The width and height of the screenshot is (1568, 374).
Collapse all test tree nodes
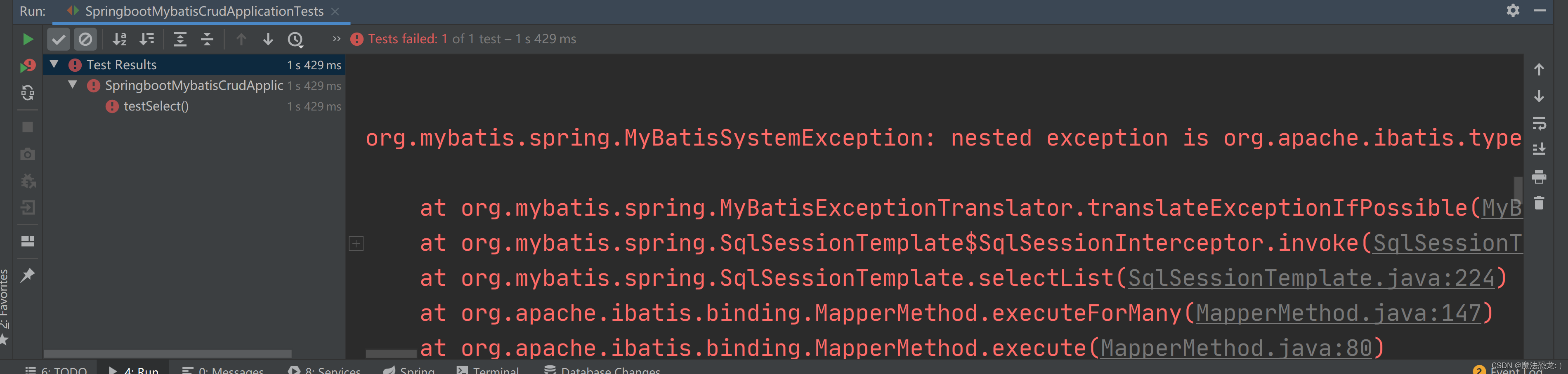[x=207, y=40]
